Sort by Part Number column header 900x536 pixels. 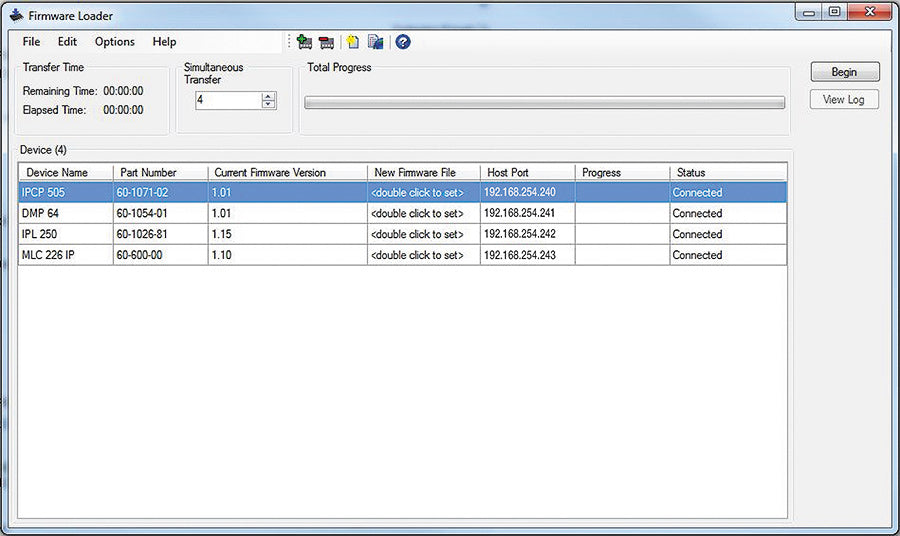click(x=161, y=173)
